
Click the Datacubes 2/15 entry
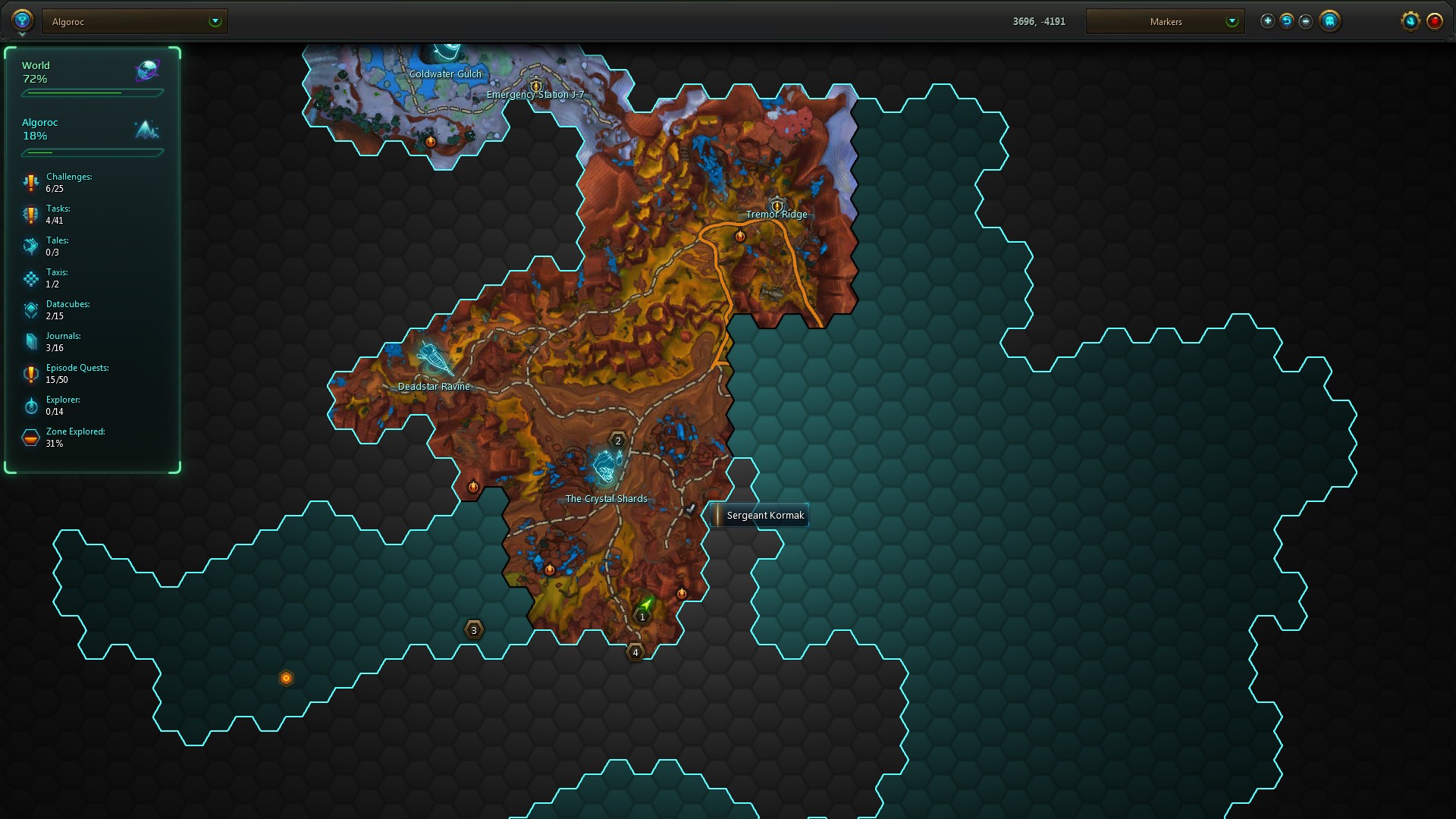coord(67,309)
